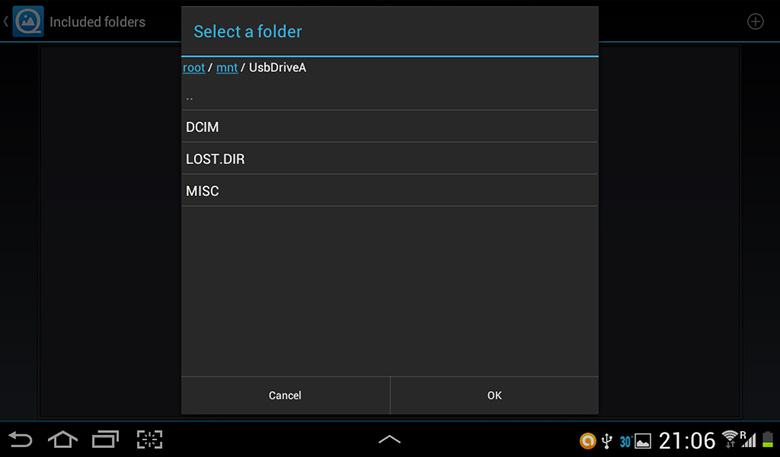Click the Cancel button

(286, 395)
